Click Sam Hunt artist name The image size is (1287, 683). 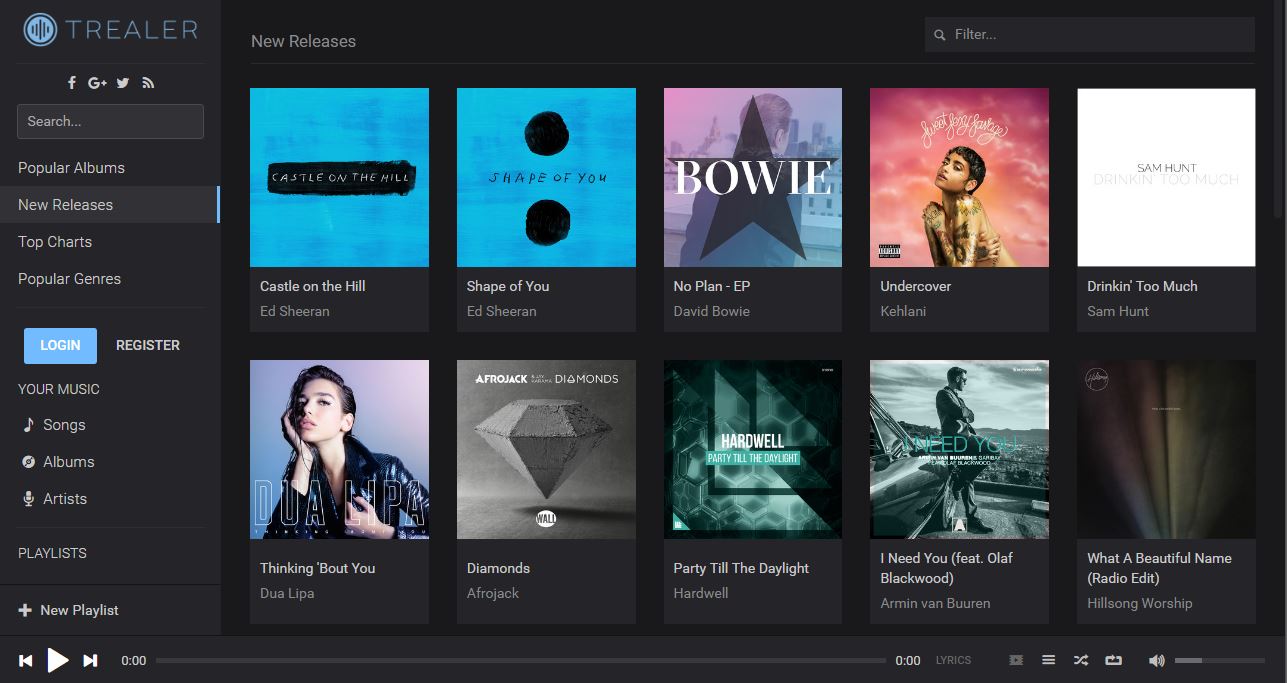pyautogui.click(x=1118, y=311)
